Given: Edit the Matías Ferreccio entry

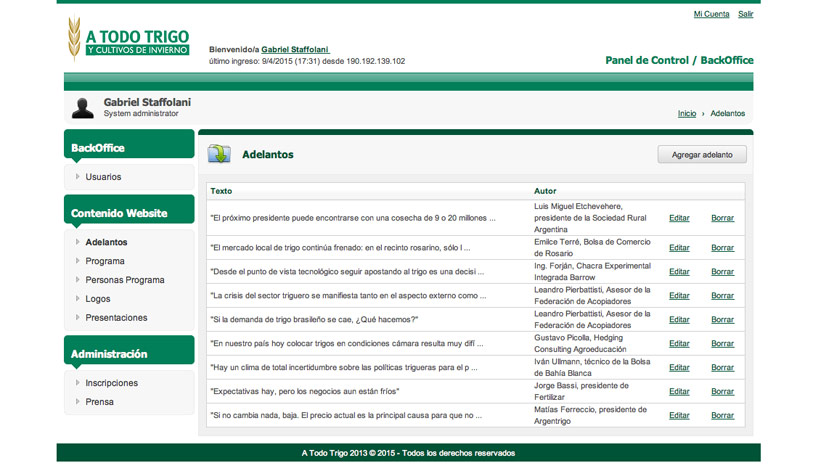Looking at the screenshot, I should [x=679, y=415].
